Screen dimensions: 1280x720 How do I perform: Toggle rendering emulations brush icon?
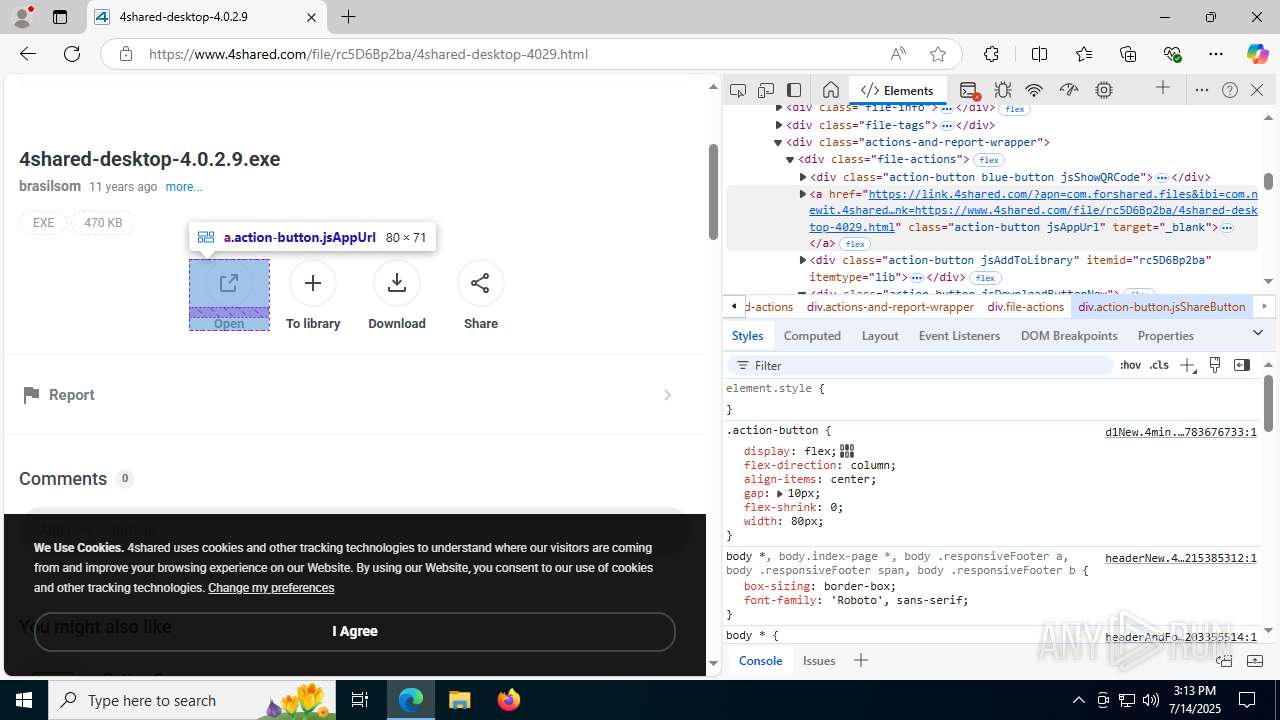[x=1215, y=365]
